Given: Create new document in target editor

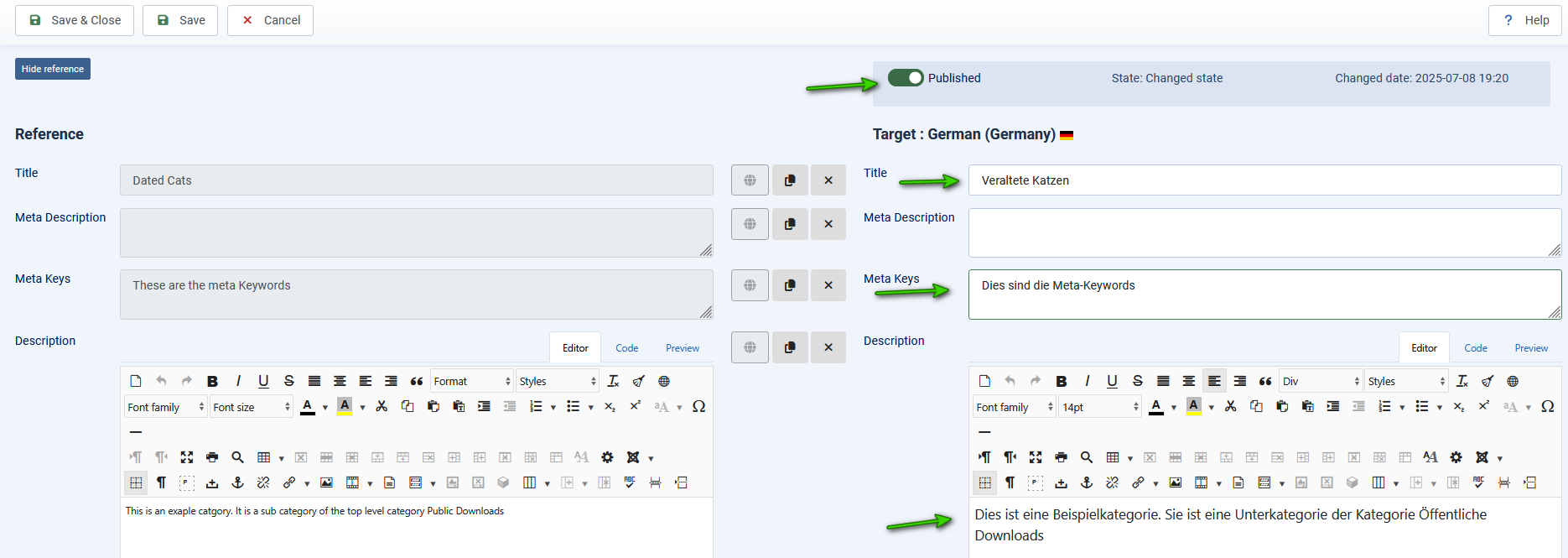Looking at the screenshot, I should pyautogui.click(x=984, y=381).
